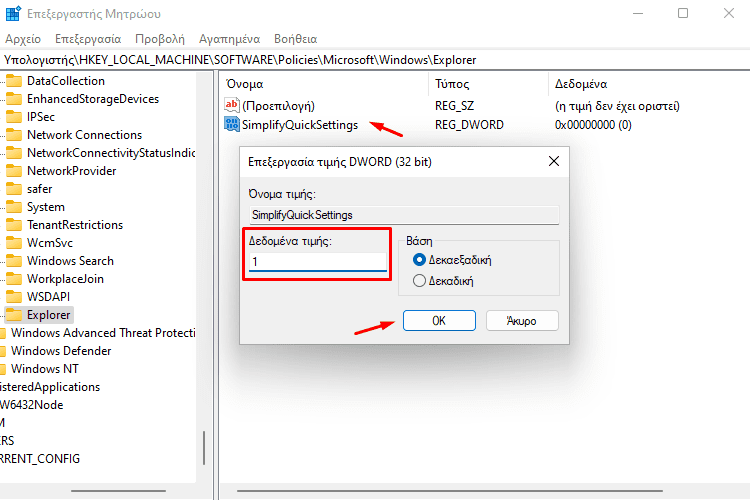The height and width of the screenshot is (500, 750).
Task: Cancel the dialog with Άκυρο
Action: (522, 321)
